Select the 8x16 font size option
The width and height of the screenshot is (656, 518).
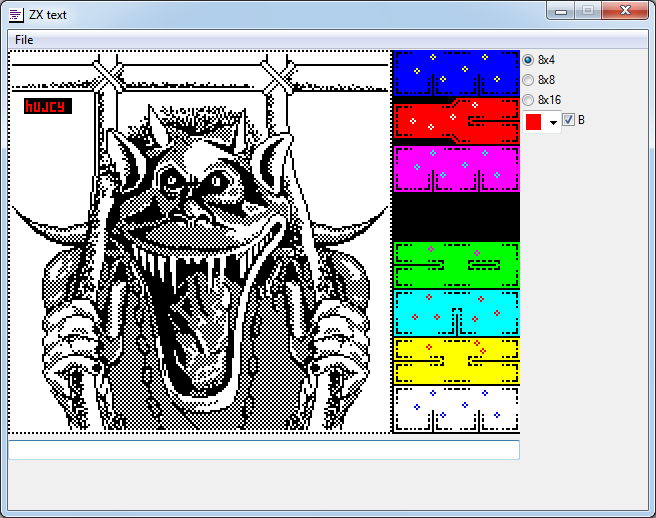point(542,100)
